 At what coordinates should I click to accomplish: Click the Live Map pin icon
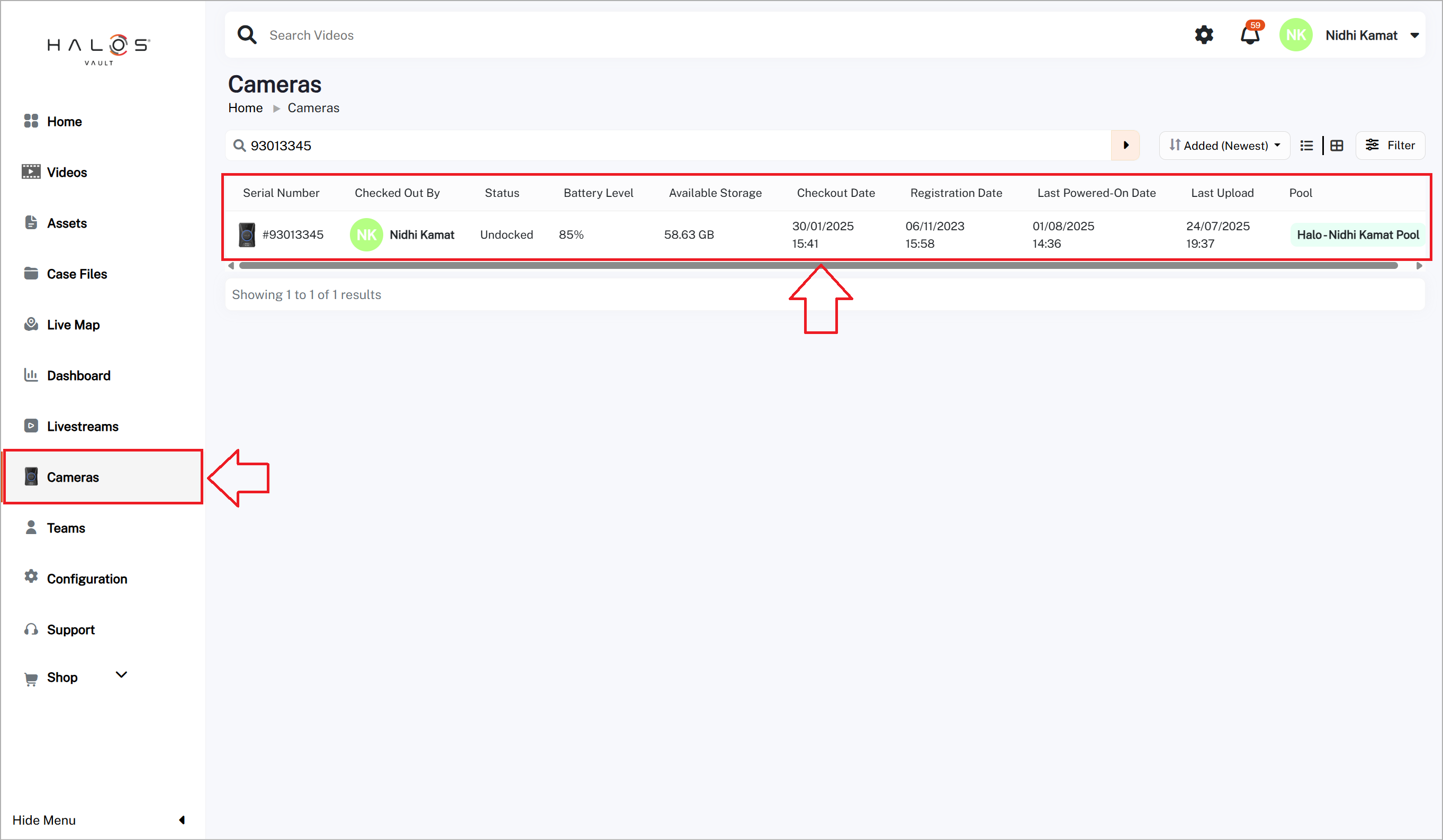(x=31, y=324)
